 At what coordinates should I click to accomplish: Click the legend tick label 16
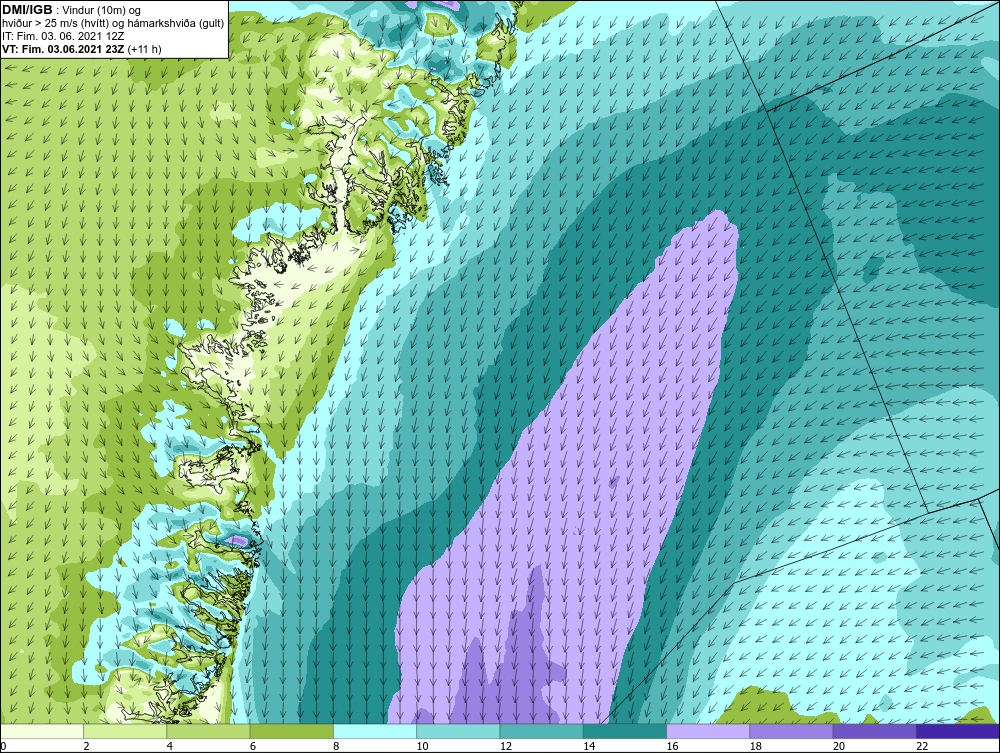coord(672,746)
